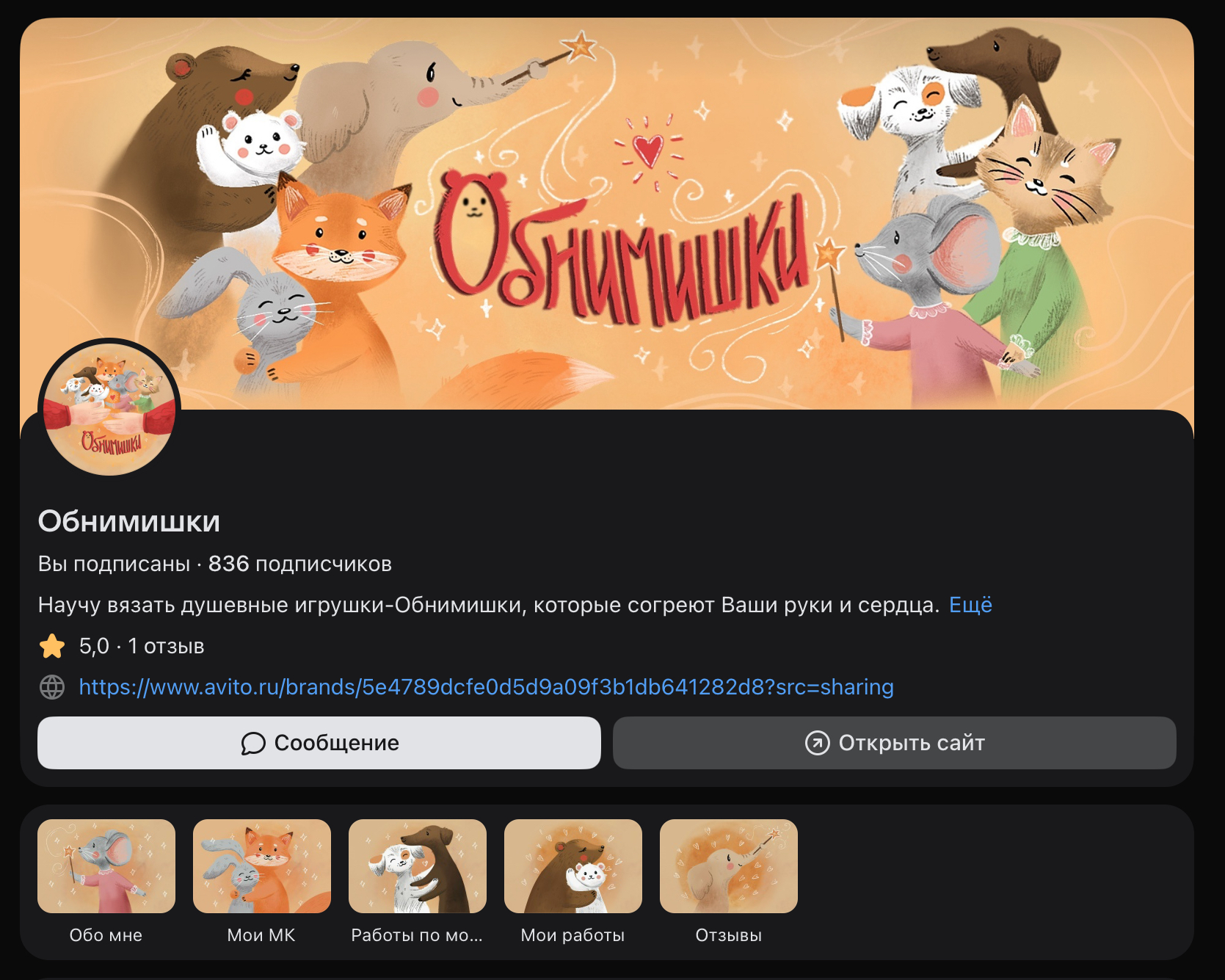
Task: Open the Мои МК fox thumbnail
Action: 262,866
